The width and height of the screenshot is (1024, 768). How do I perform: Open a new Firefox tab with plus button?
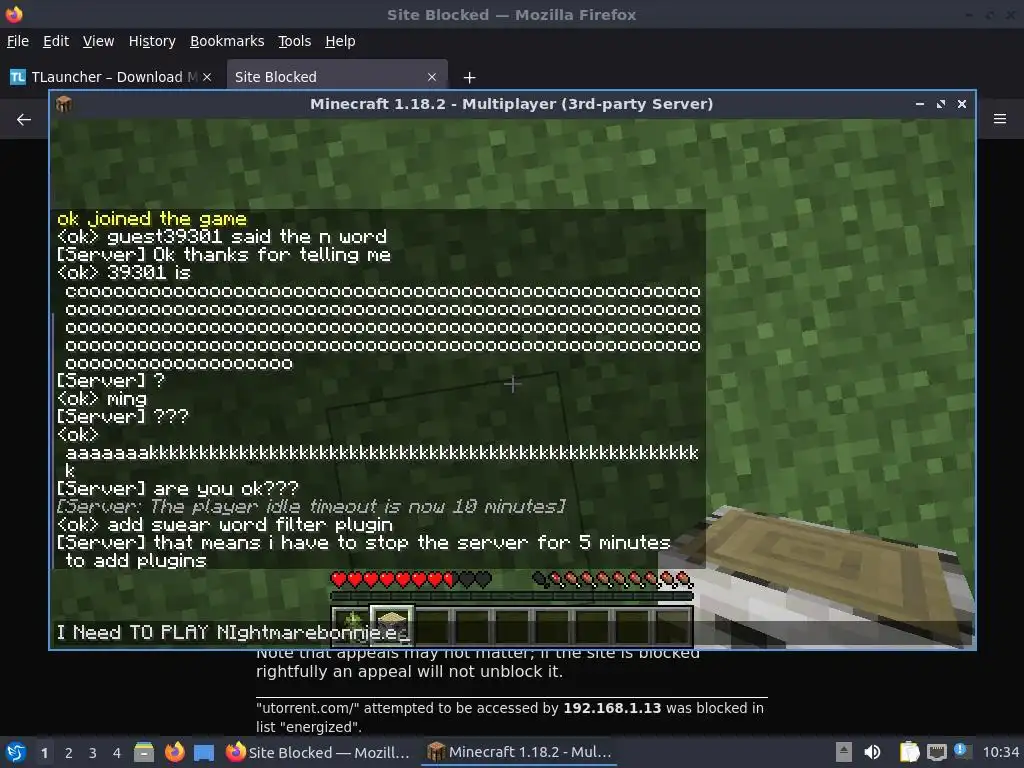[469, 78]
